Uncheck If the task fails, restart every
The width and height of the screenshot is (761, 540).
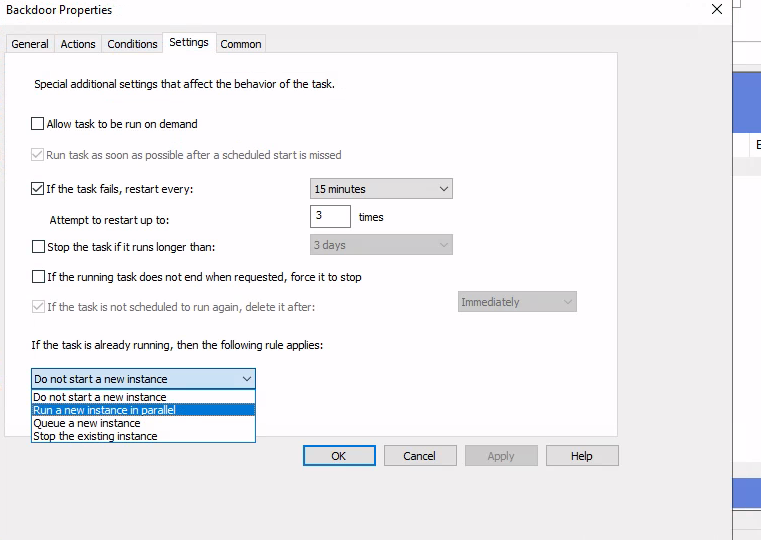tap(38, 189)
